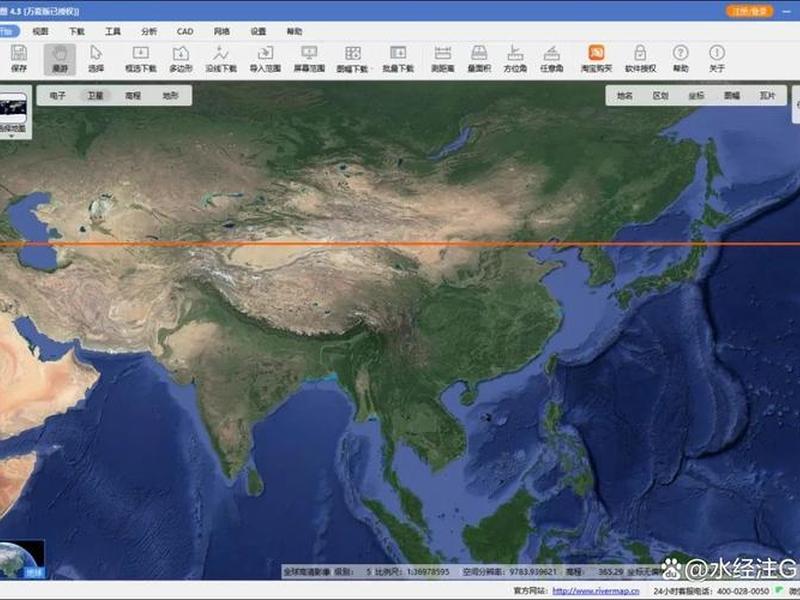Switch map to 地形 terrain layer
Image resolution: width=800 pixels, height=600 pixels.
coord(170,95)
